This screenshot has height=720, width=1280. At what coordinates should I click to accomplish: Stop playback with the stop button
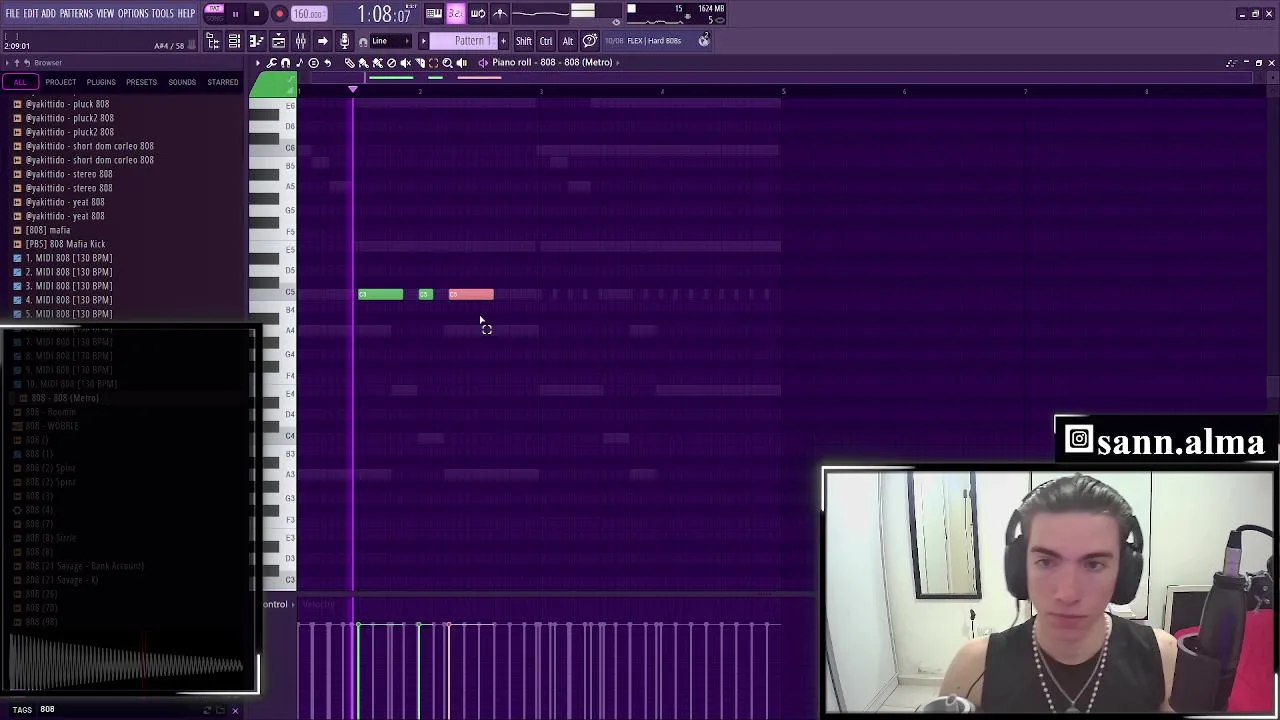(x=256, y=14)
